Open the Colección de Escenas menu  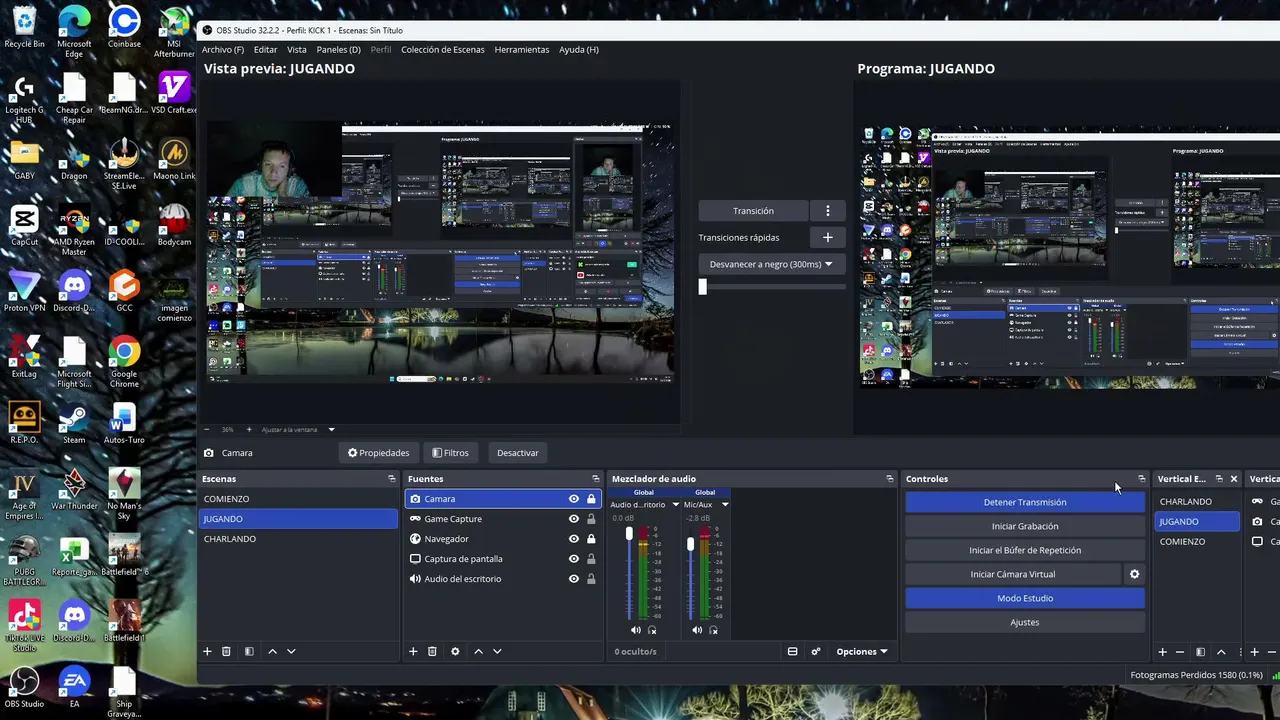[x=443, y=49]
